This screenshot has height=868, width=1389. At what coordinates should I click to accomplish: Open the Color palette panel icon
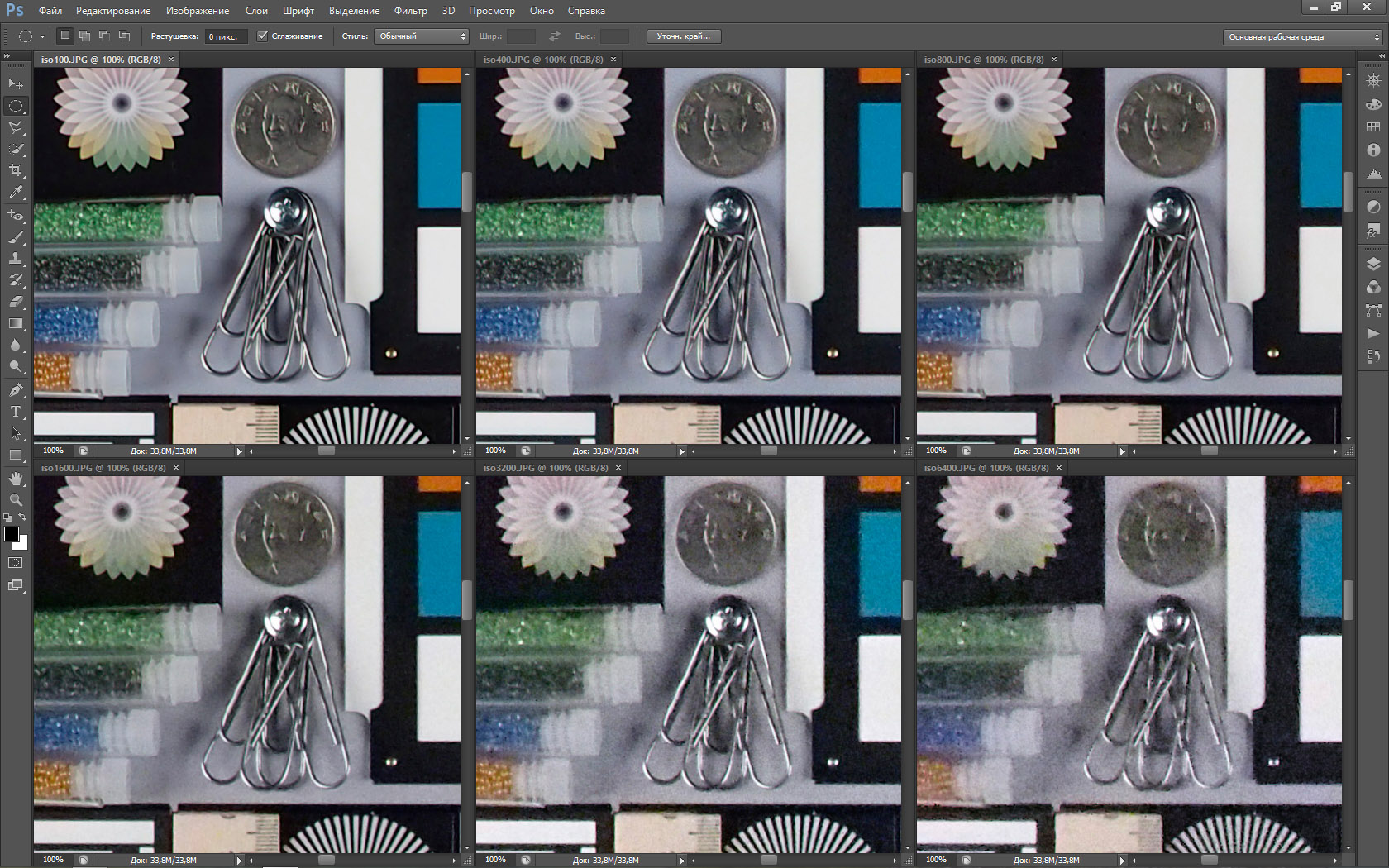pyautogui.click(x=1373, y=104)
